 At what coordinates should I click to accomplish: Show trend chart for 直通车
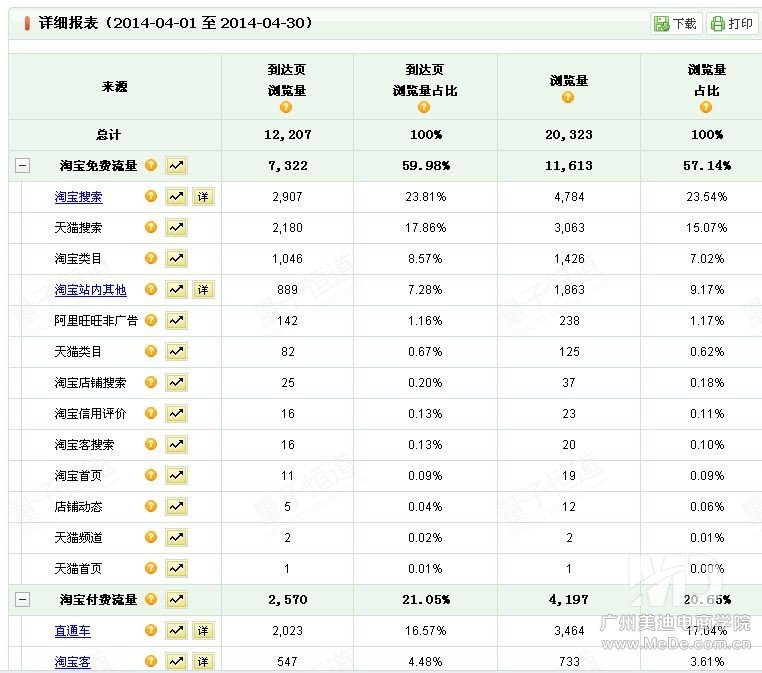pyautogui.click(x=176, y=631)
